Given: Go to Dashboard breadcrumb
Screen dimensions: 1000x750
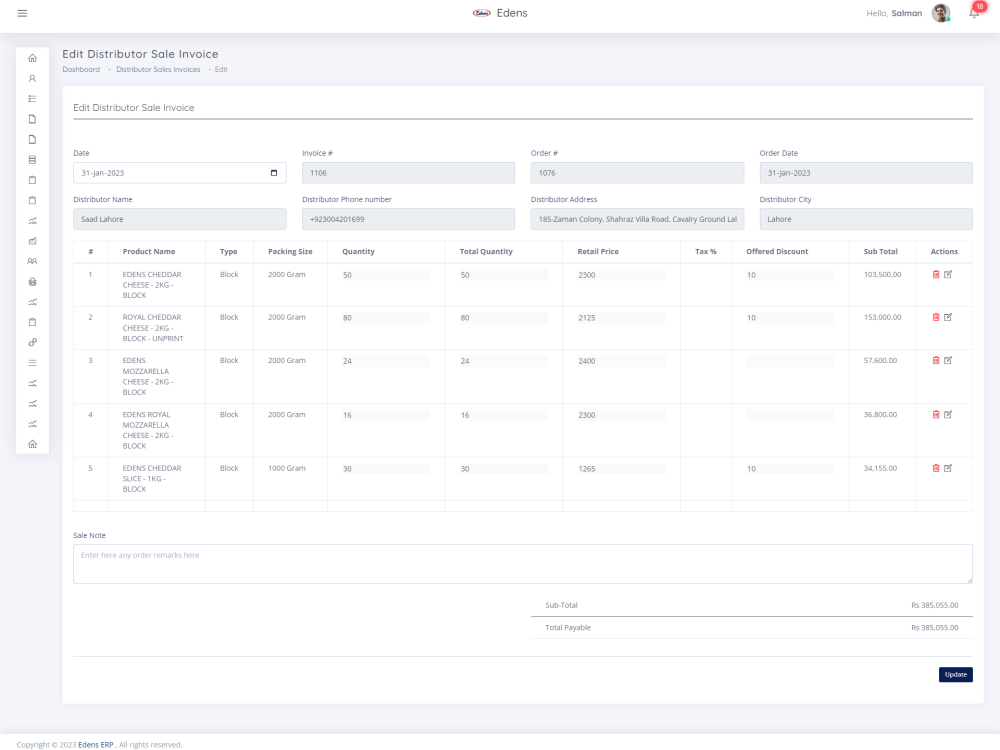Looking at the screenshot, I should (x=81, y=70).
